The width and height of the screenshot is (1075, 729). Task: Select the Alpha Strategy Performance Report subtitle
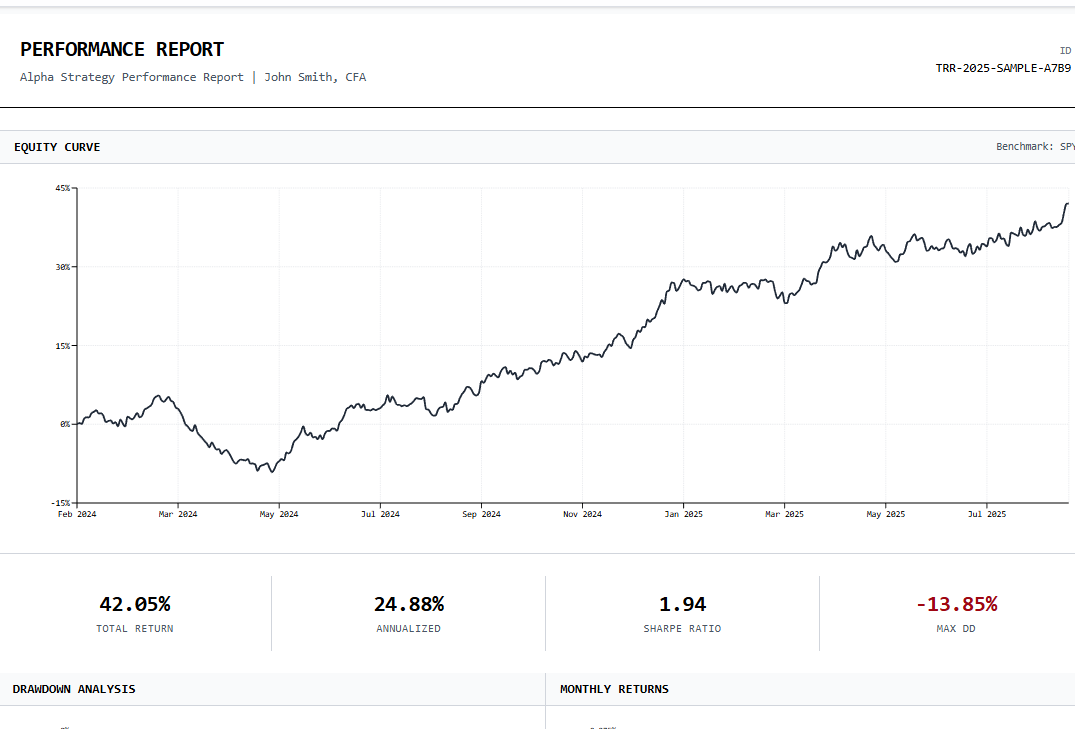[131, 77]
